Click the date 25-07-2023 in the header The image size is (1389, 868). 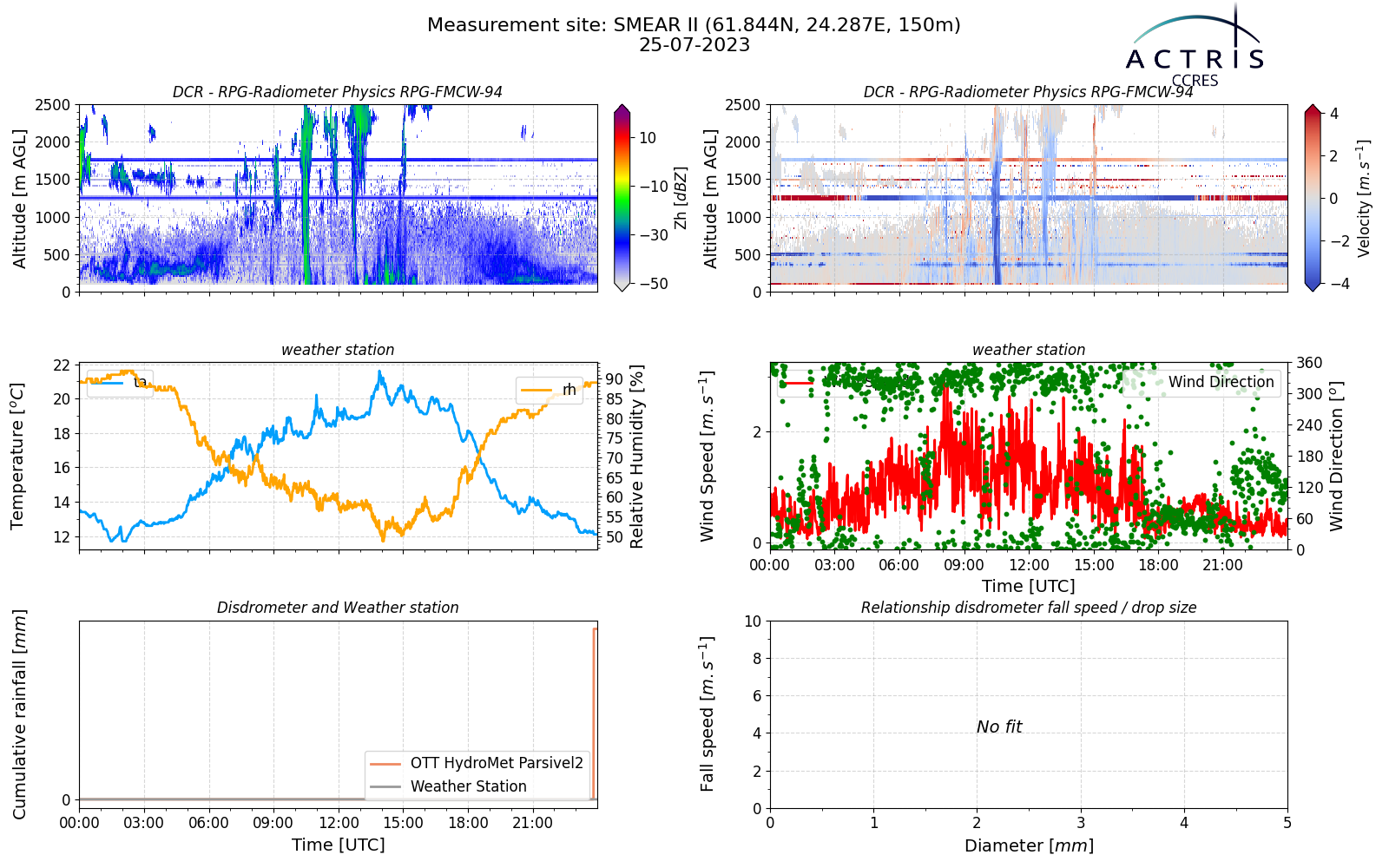(694, 45)
